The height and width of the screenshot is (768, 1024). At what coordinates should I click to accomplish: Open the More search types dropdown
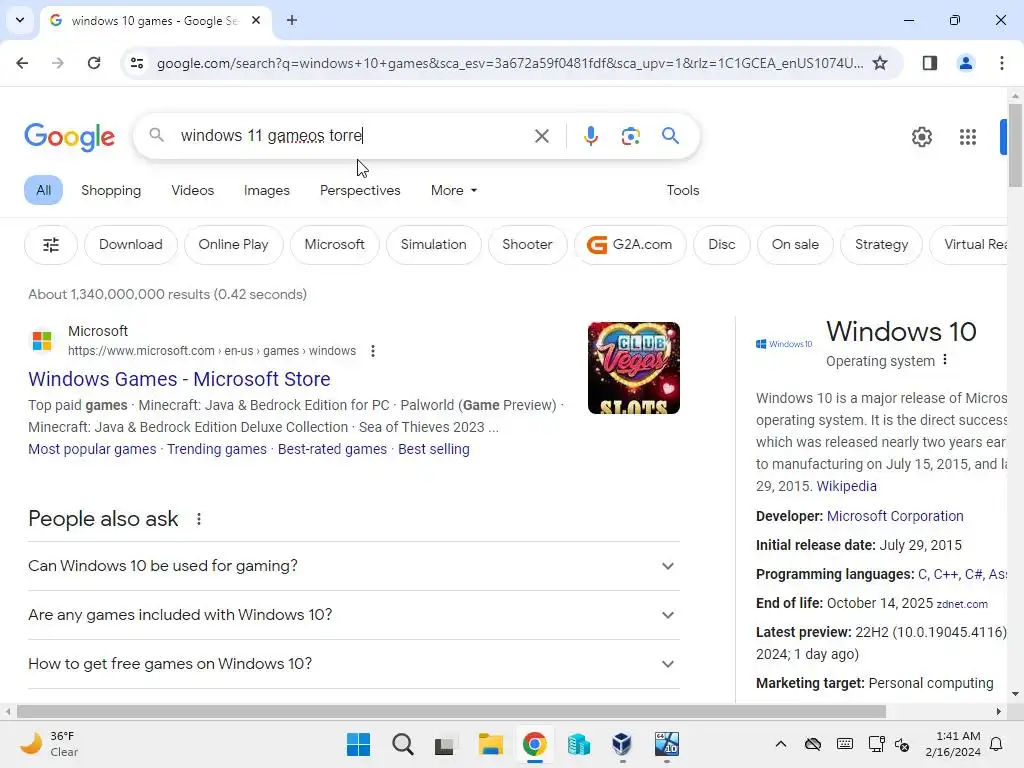[x=454, y=190]
